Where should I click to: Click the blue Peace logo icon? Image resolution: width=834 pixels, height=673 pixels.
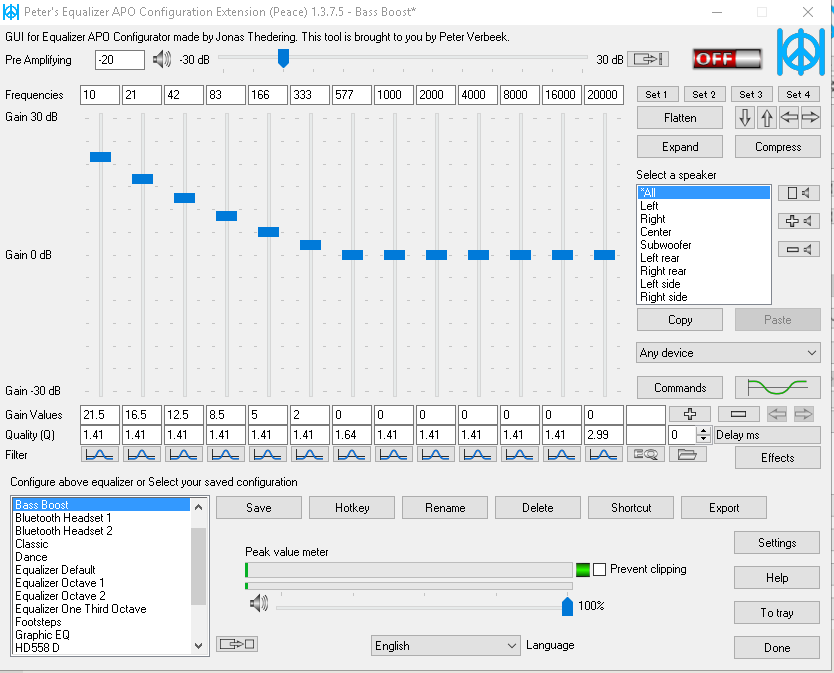coord(800,52)
